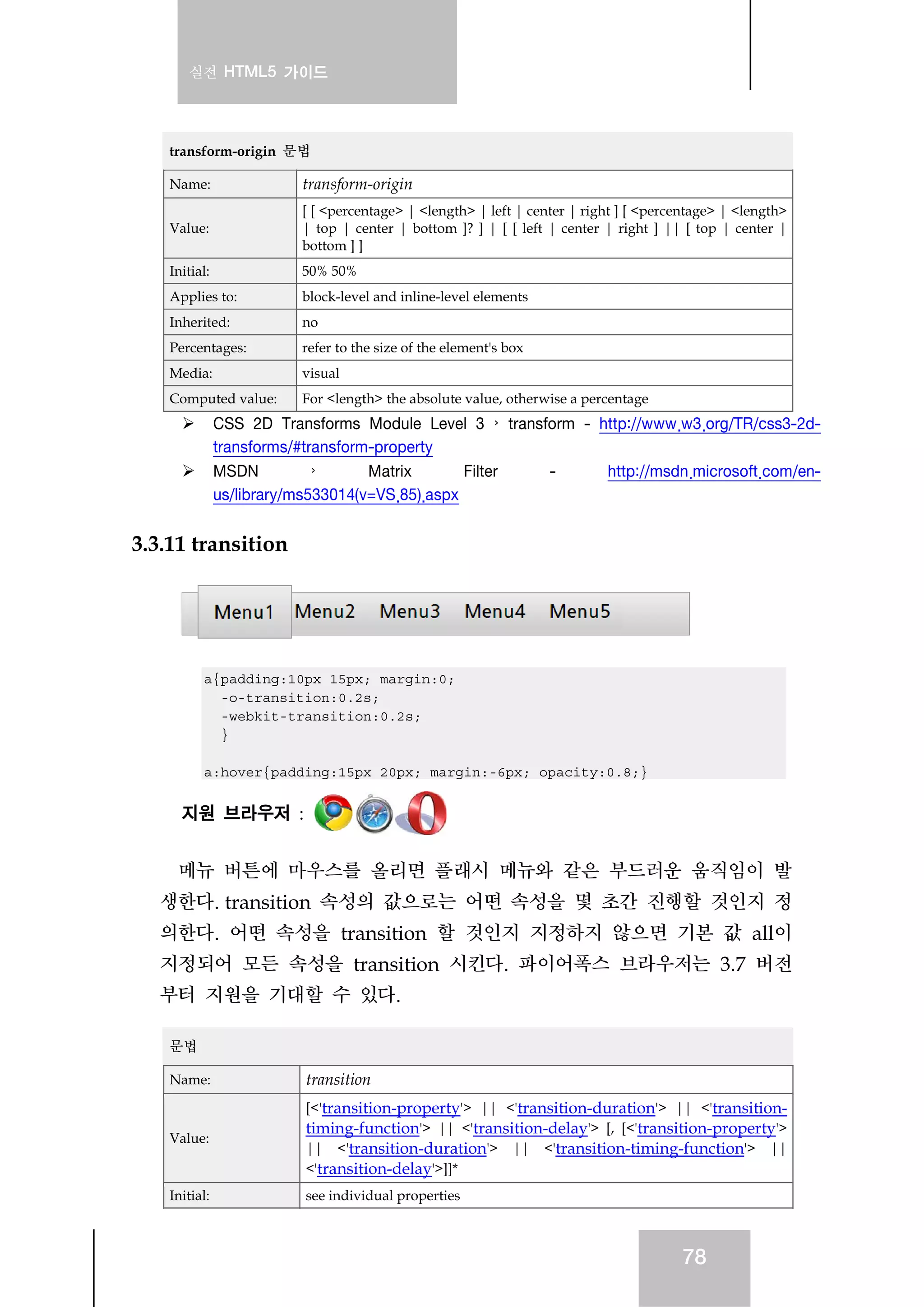Click the 3.3.11 transition heading

point(209,544)
